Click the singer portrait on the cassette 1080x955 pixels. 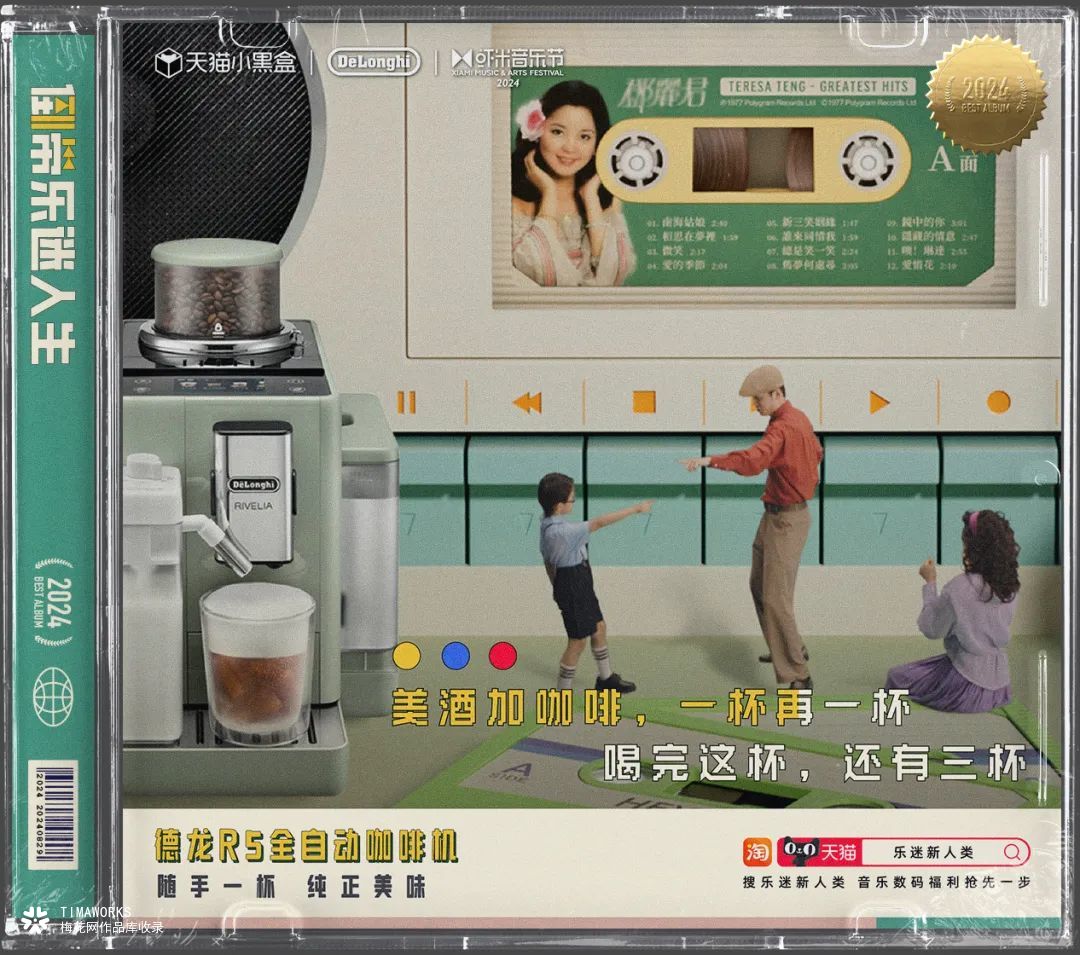[x=570, y=184]
